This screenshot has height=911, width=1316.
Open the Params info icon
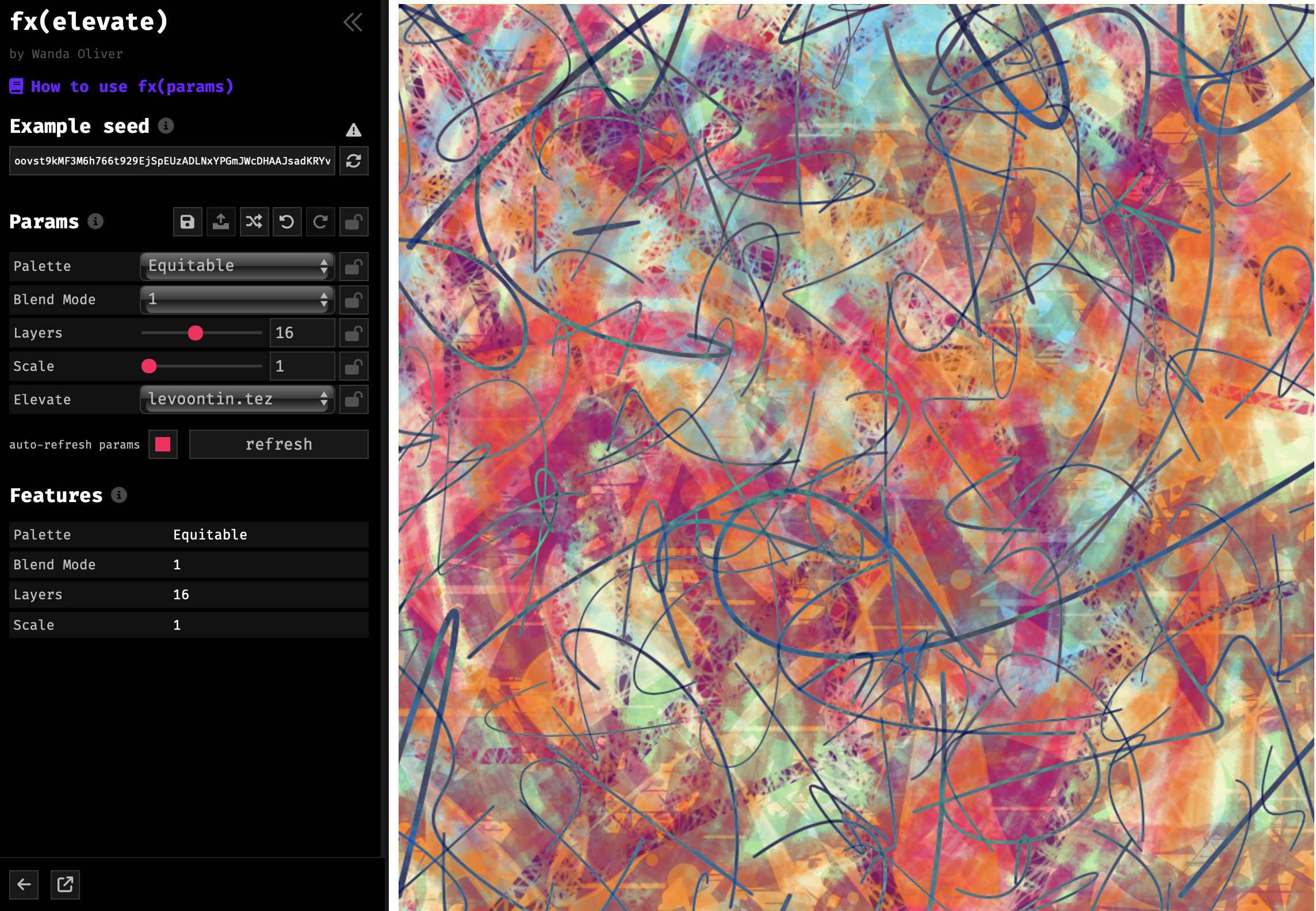pyautogui.click(x=95, y=221)
